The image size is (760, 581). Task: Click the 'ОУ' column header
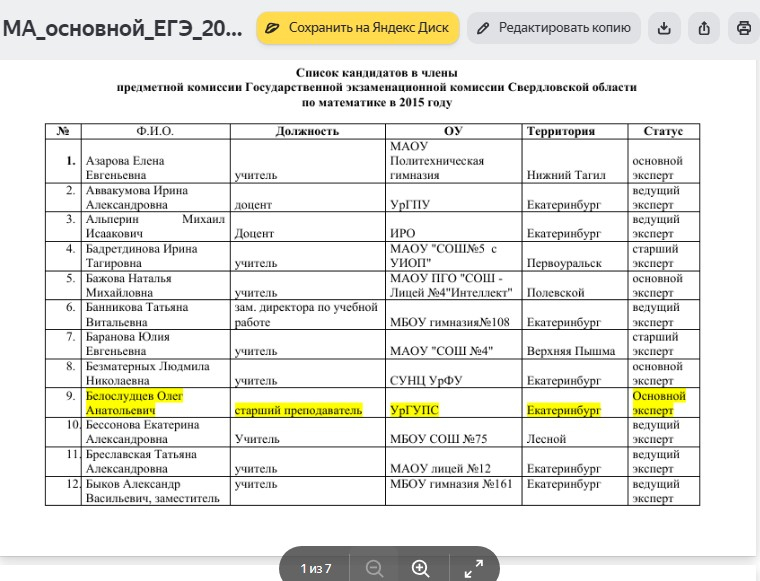453,131
